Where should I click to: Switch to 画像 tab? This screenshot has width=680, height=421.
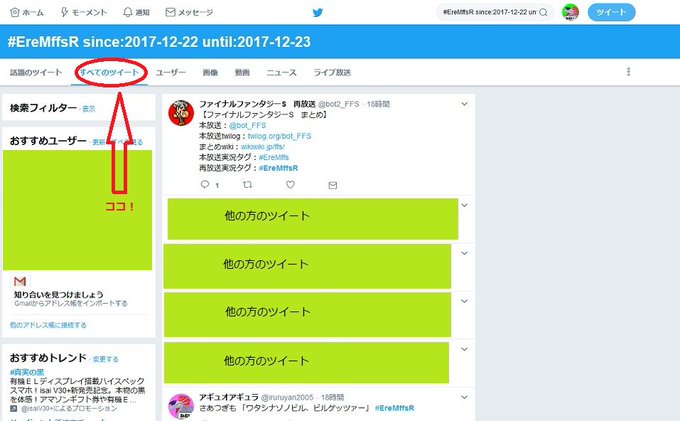pos(210,72)
